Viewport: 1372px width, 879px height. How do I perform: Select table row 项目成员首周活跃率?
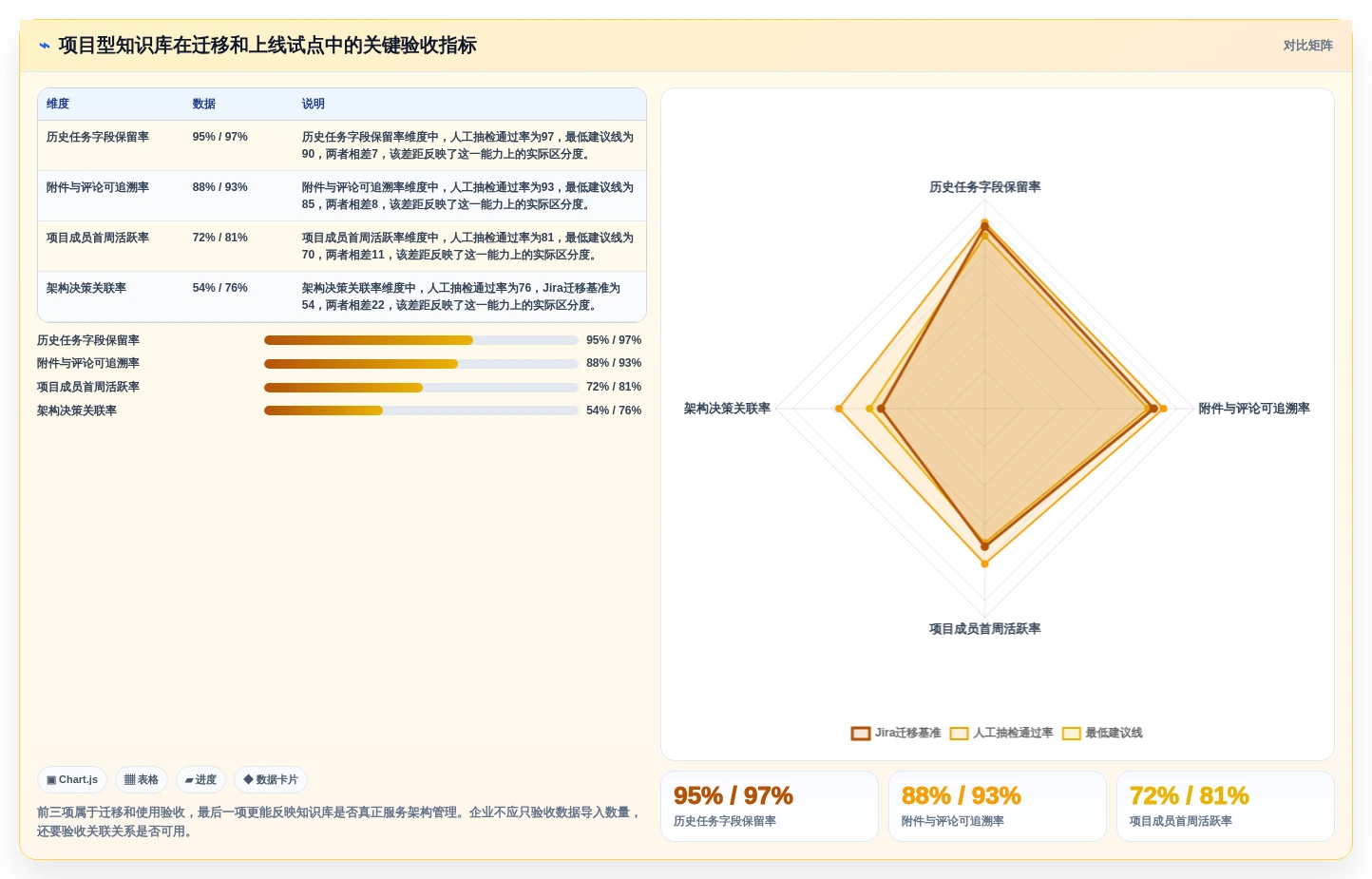tap(342, 246)
